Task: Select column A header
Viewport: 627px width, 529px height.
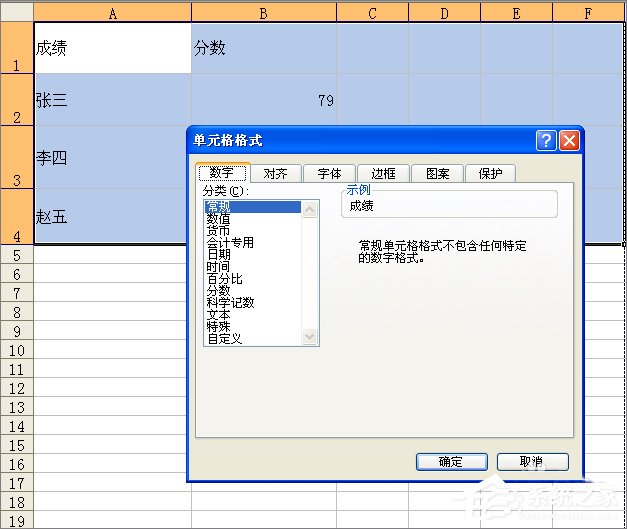Action: pyautogui.click(x=112, y=13)
